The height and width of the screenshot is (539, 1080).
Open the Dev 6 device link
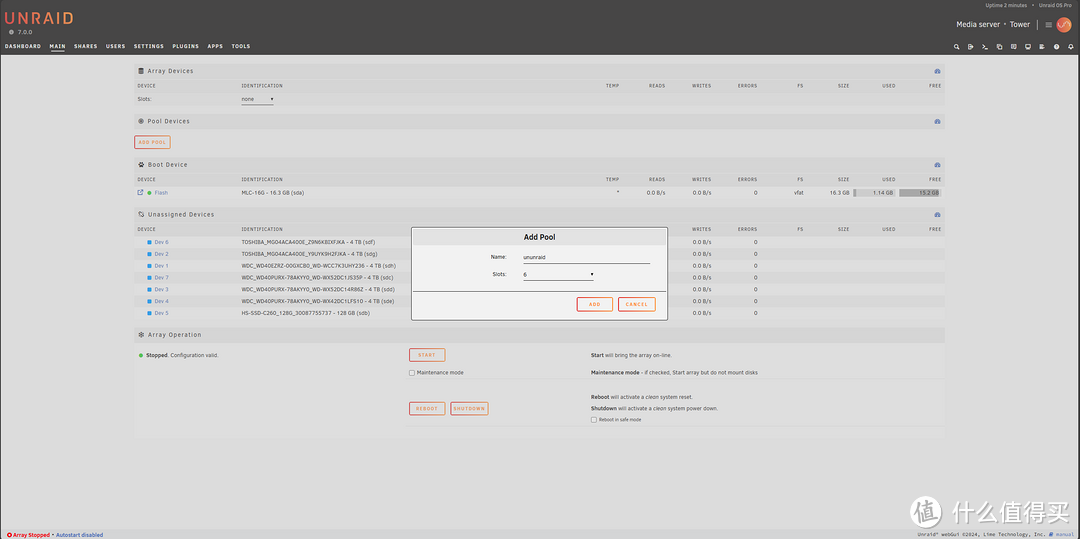tap(161, 242)
